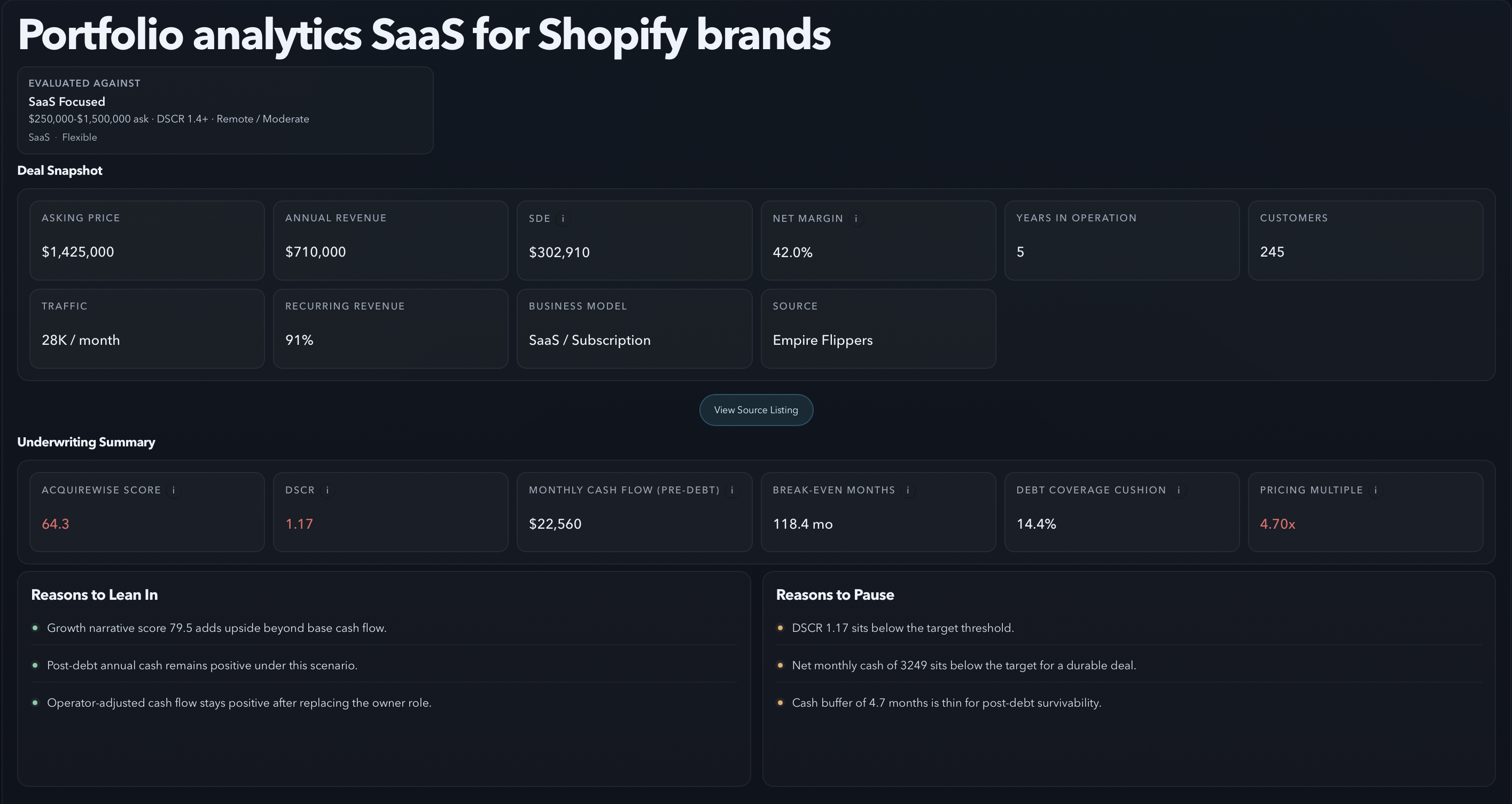Select the Evaluated Against SaaS Focused card
The image size is (1512, 804).
[225, 111]
